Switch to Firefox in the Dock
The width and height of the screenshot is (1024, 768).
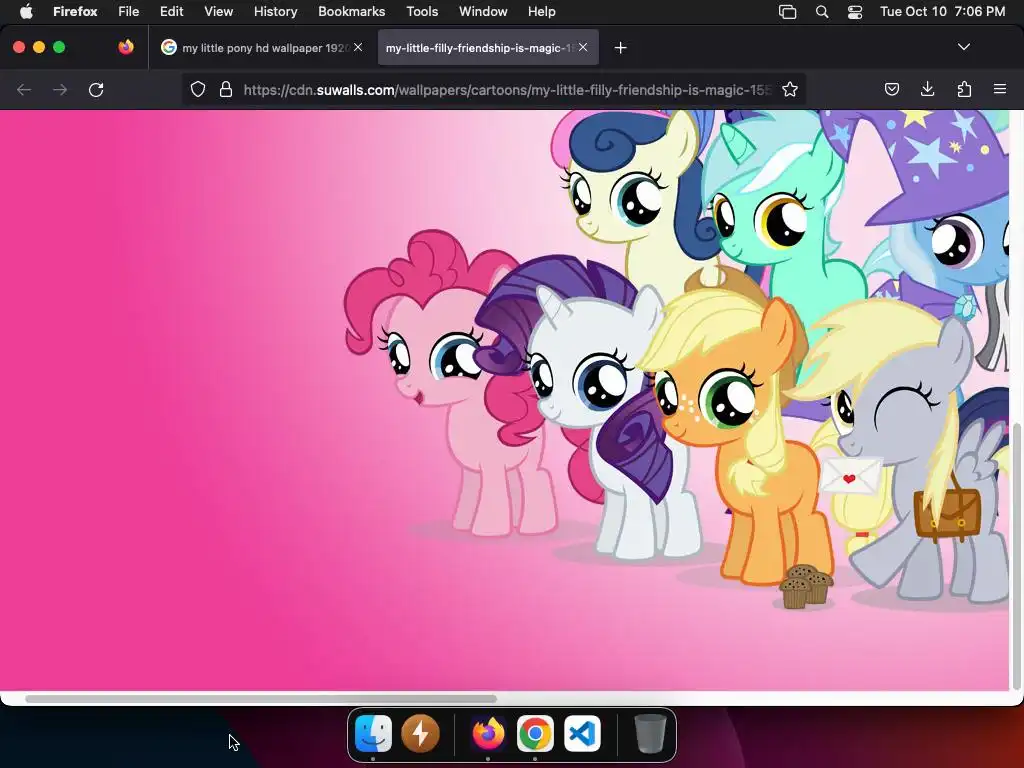pyautogui.click(x=488, y=733)
